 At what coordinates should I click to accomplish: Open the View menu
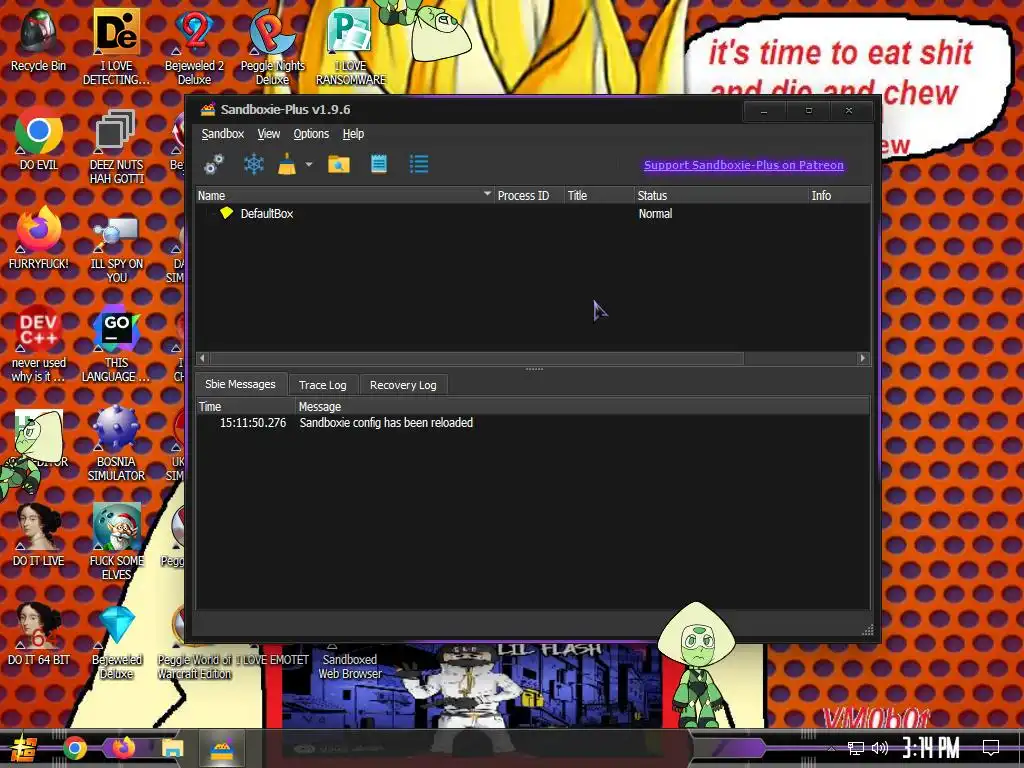(268, 134)
